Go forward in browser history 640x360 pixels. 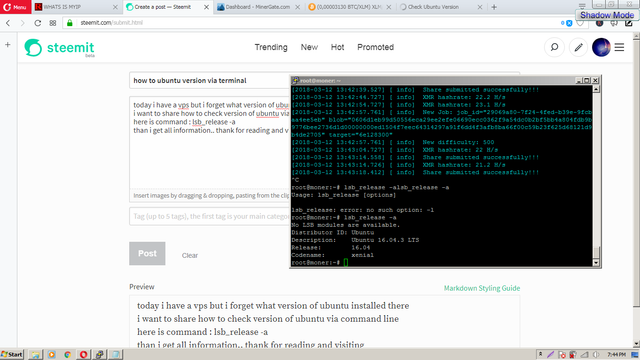22,23
